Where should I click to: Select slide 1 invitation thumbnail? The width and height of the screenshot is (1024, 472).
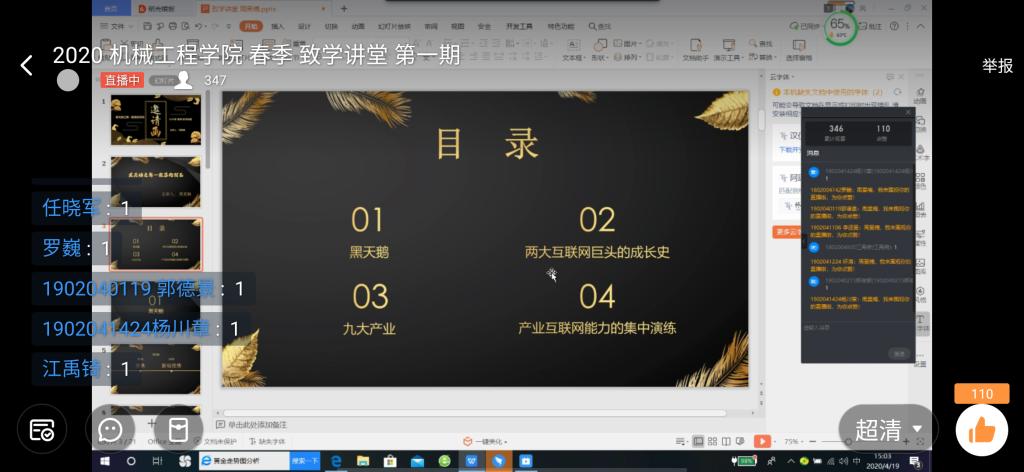point(155,120)
